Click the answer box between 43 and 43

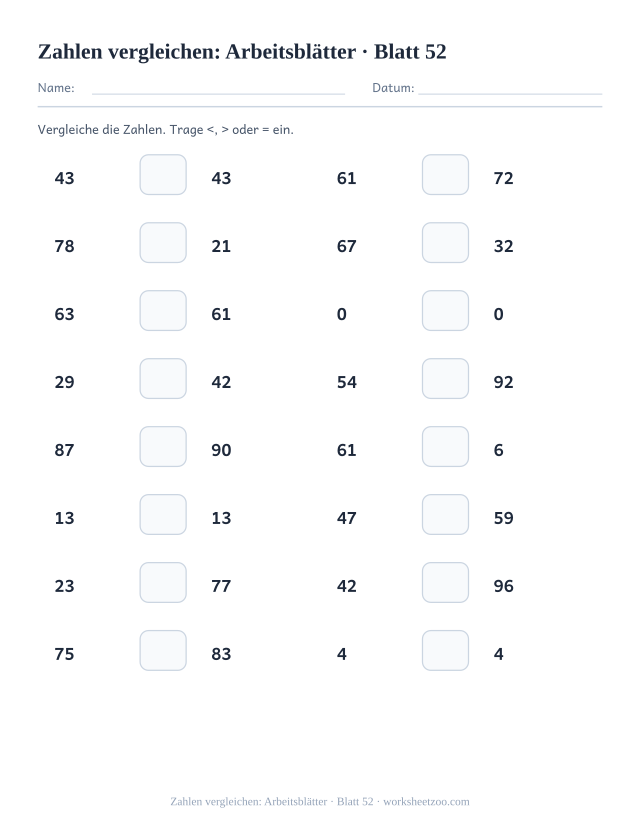coord(163,174)
